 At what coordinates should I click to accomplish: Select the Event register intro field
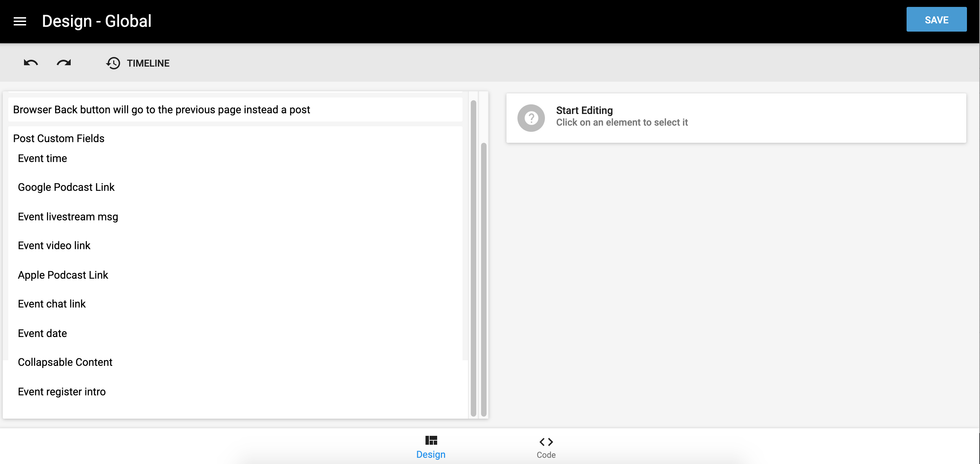click(62, 392)
